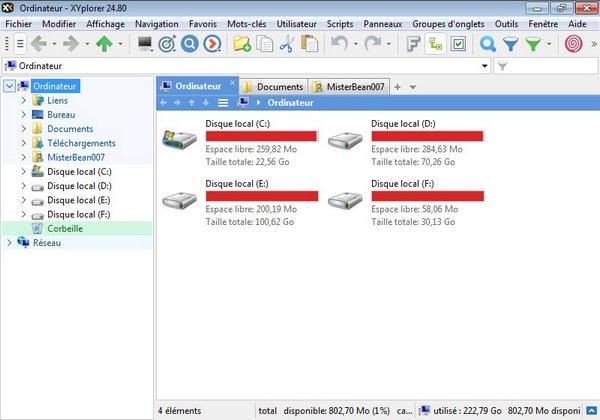The image size is (600, 420).
Task: Click the live filter box field
Action: tap(546, 66)
